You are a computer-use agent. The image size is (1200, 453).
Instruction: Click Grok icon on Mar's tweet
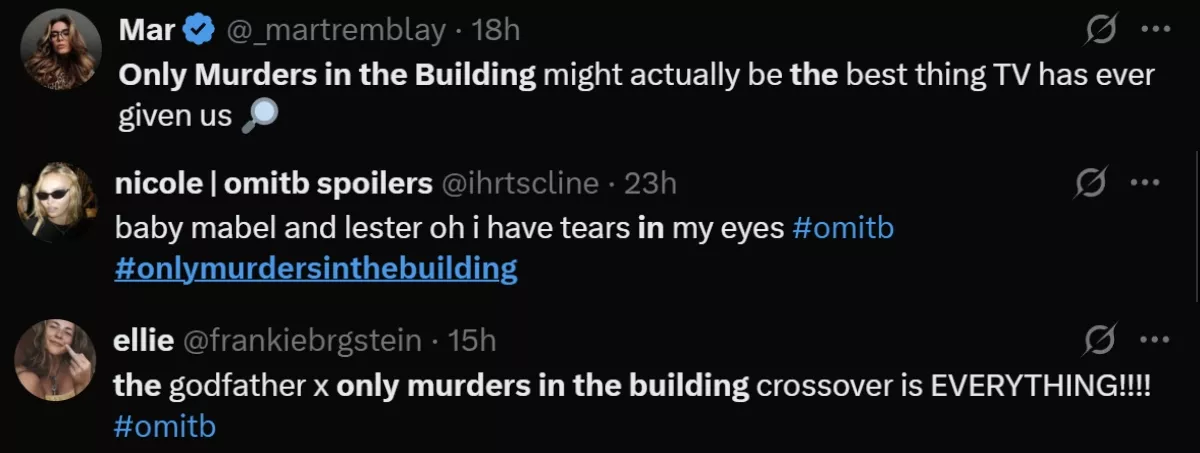click(1101, 30)
